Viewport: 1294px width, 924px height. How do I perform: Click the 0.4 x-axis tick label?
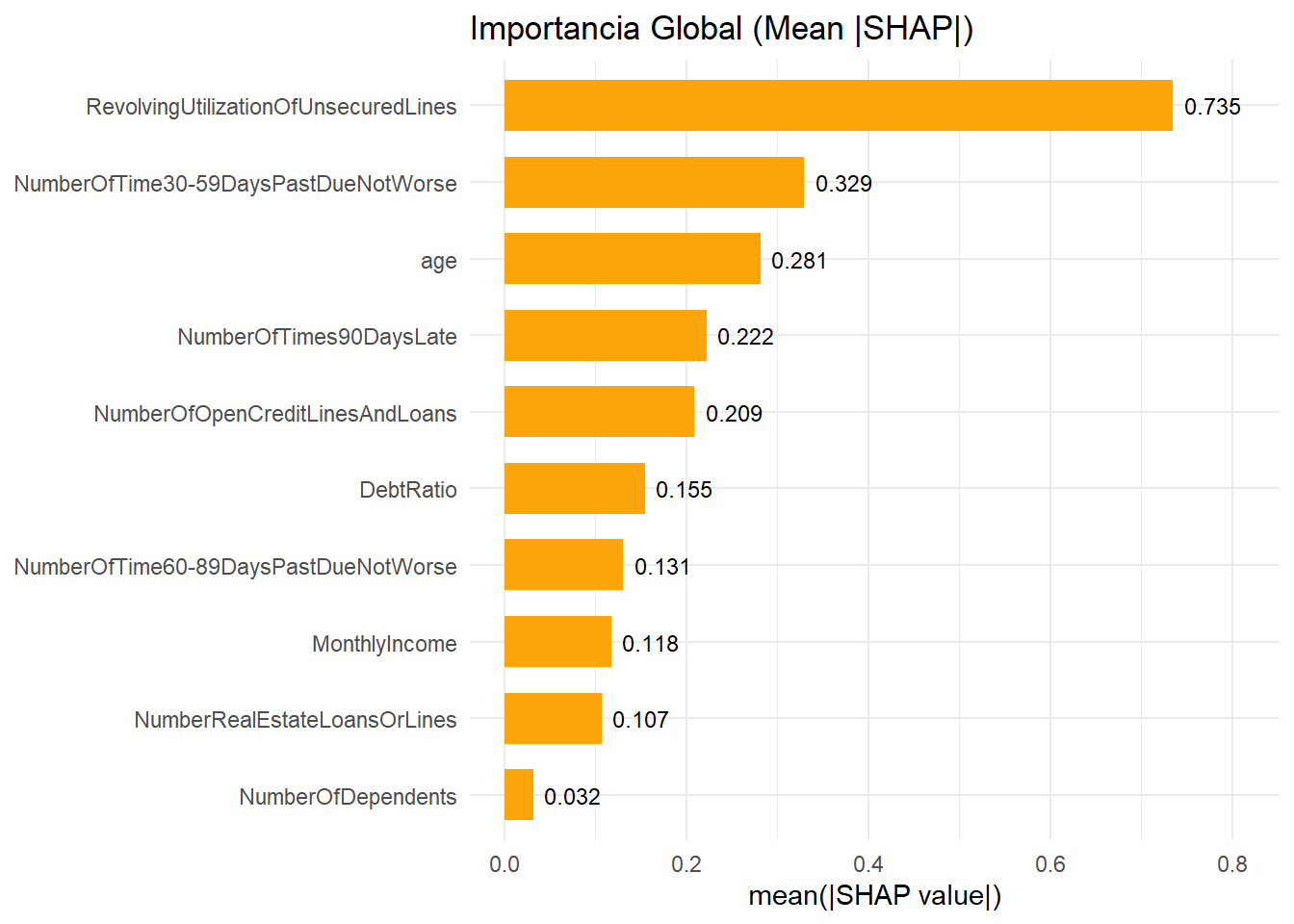tap(868, 864)
